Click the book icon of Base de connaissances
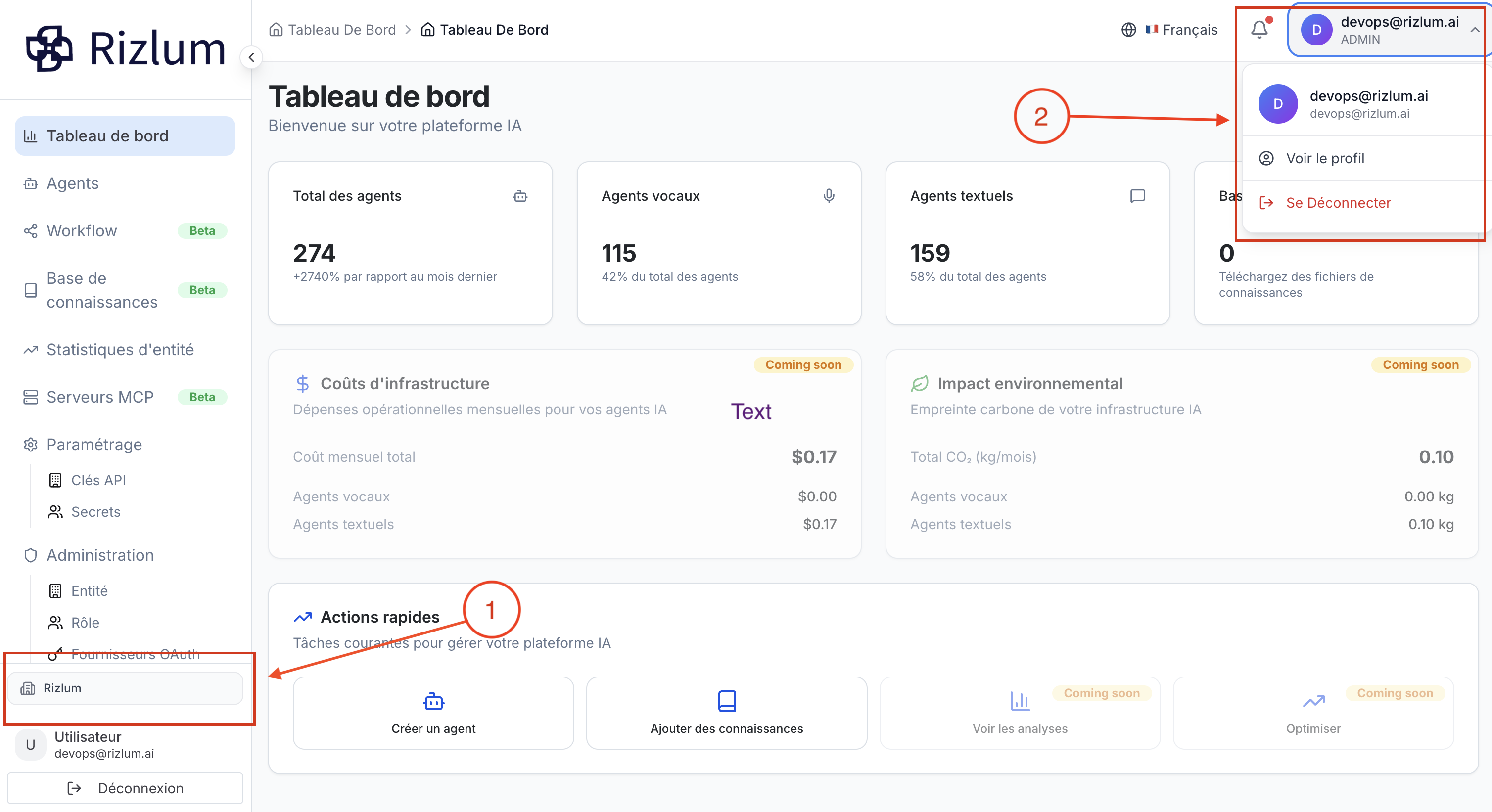 30,290
